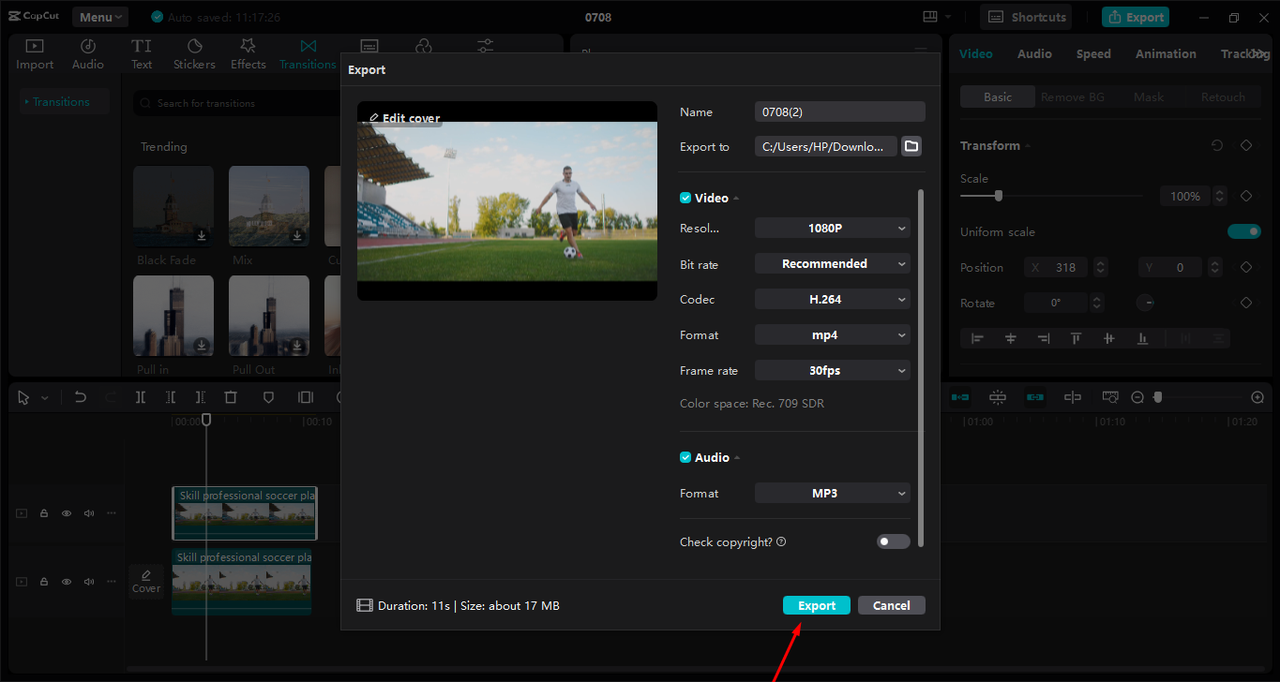1280x682 pixels.
Task: Choose export folder via folder icon
Action: click(911, 146)
